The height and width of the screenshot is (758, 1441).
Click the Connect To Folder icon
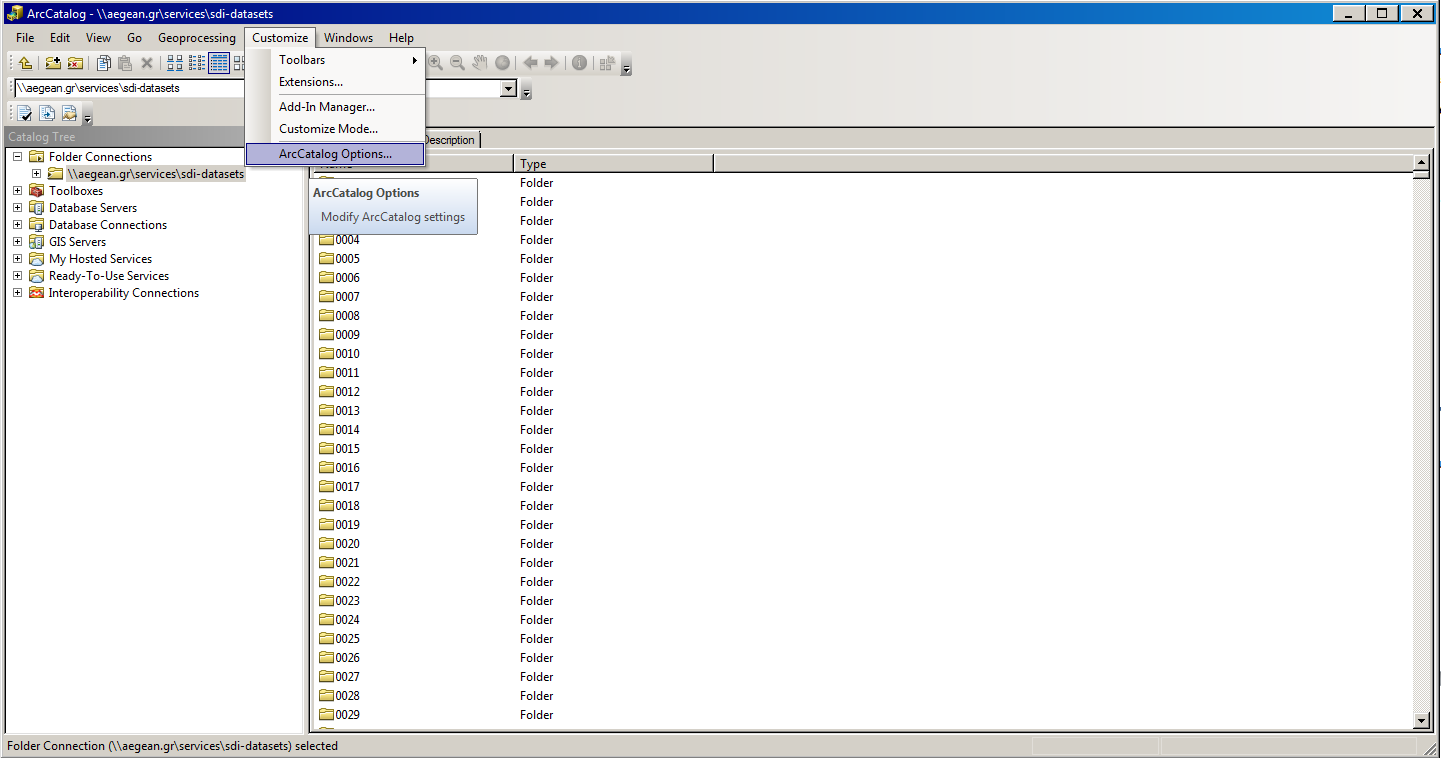pyautogui.click(x=53, y=63)
